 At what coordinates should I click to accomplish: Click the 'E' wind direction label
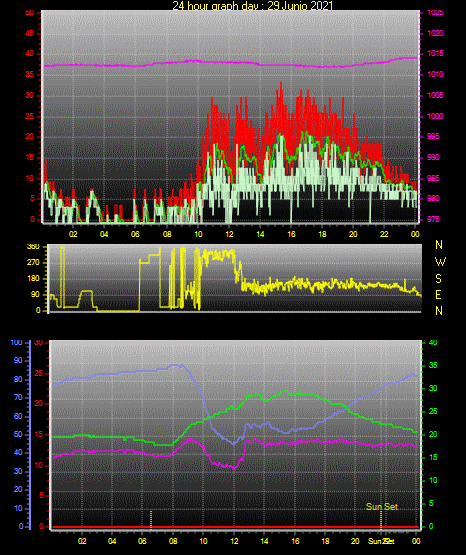tap(438, 295)
